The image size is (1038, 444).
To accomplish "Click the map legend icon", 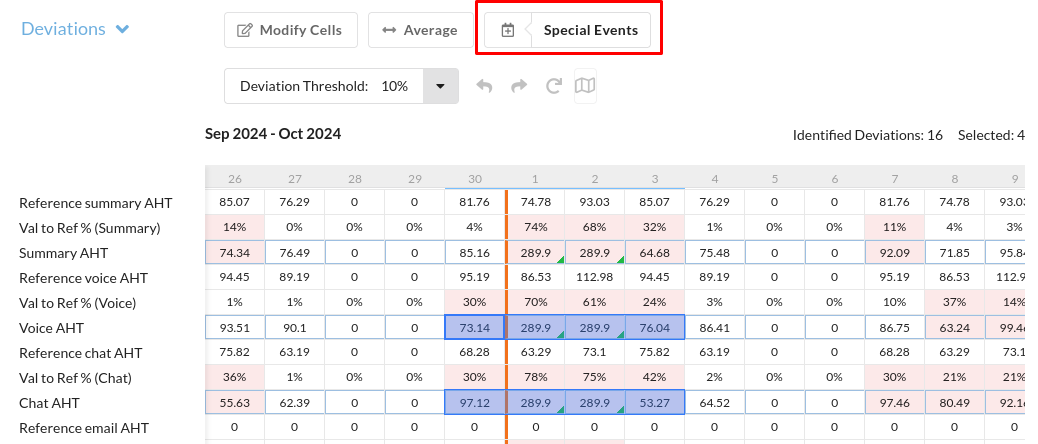I will (585, 86).
